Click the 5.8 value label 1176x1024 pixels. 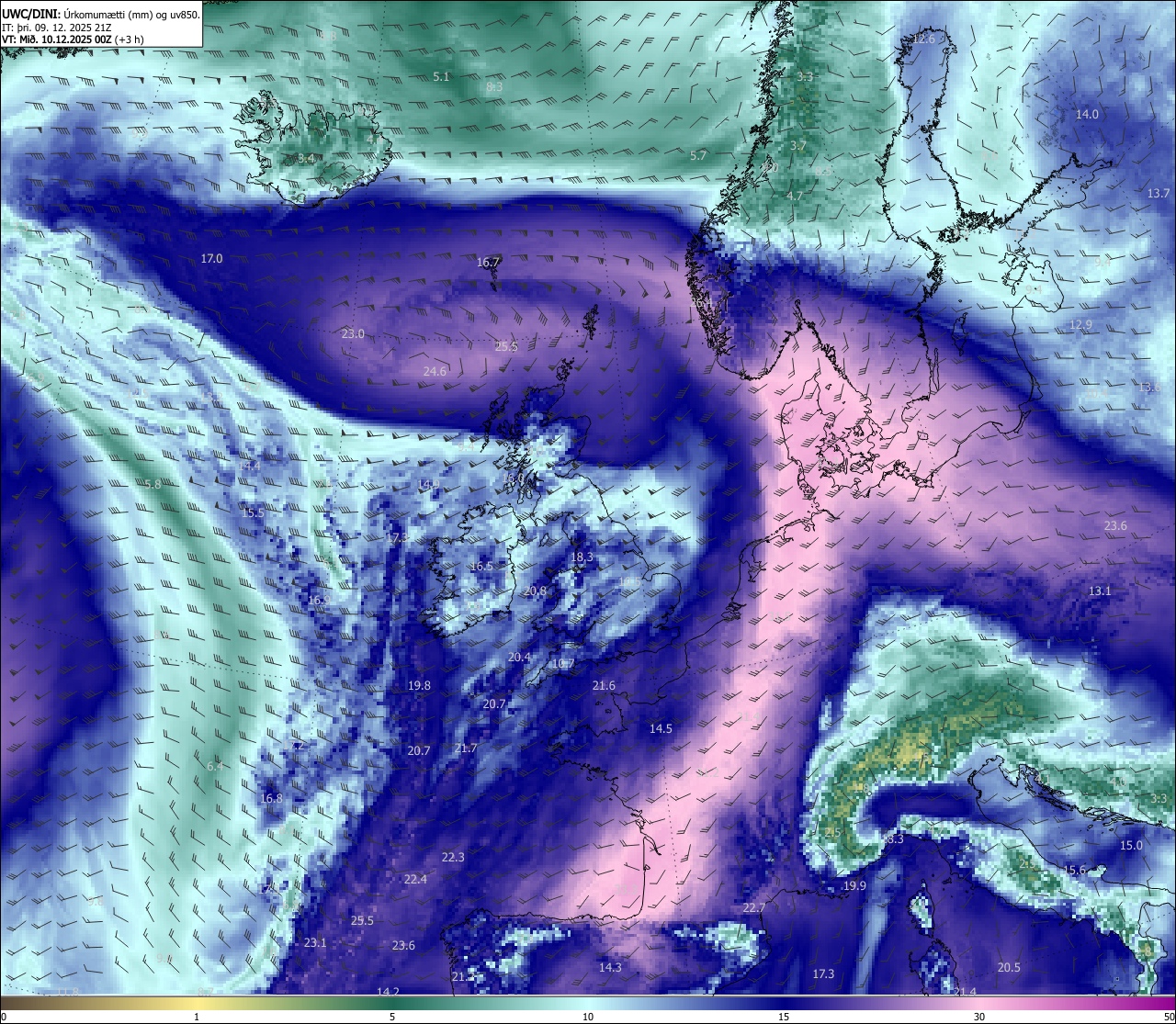pos(153,483)
